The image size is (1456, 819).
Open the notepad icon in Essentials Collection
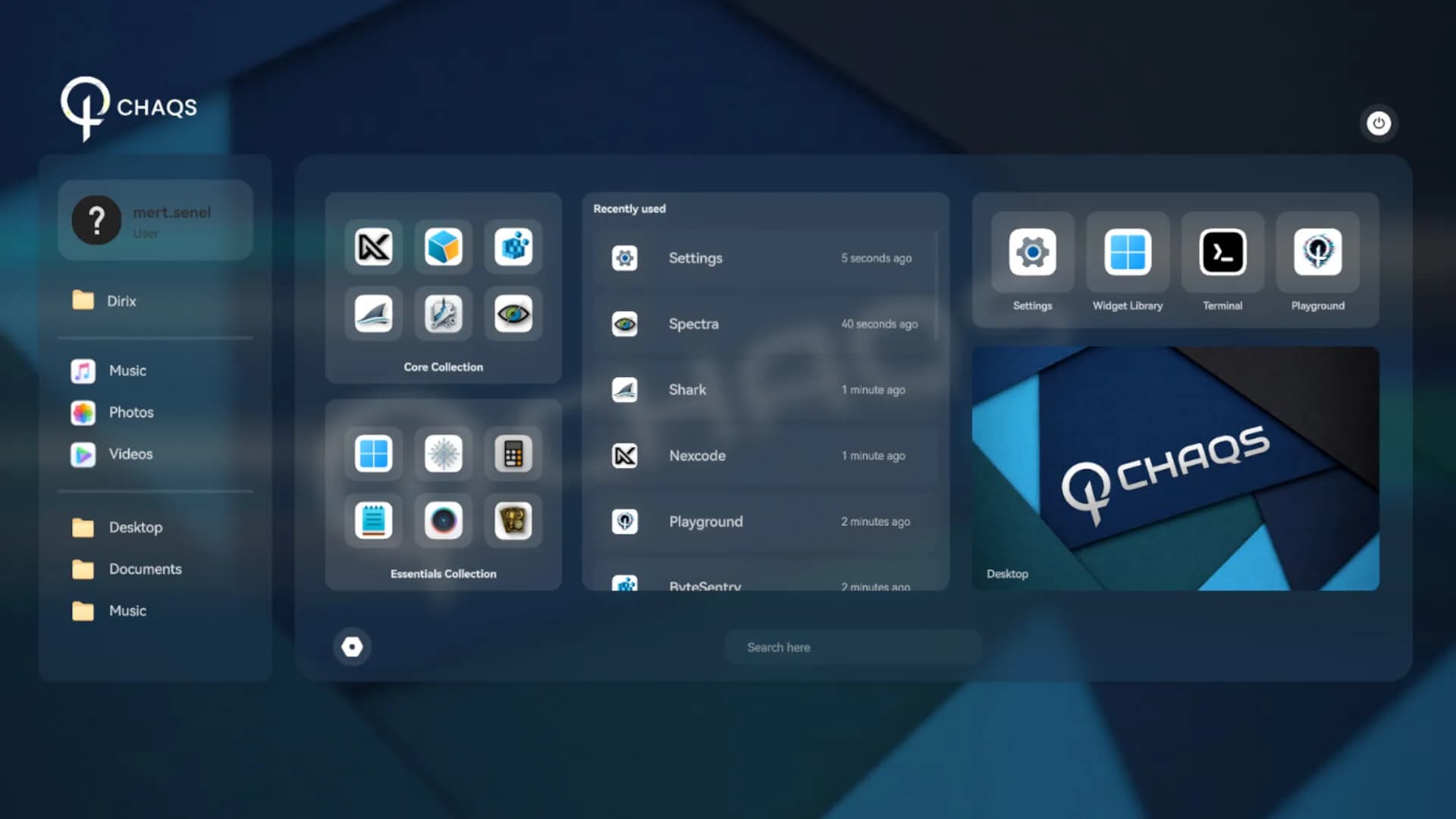pos(373,521)
